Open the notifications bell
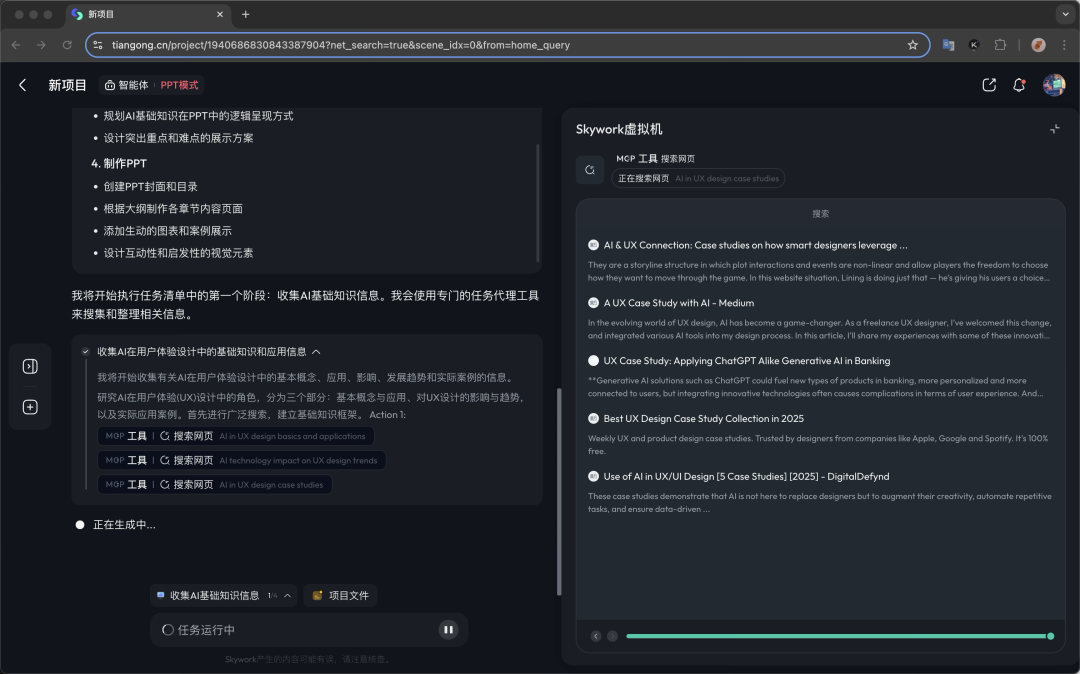The height and width of the screenshot is (674, 1080). coord(1019,86)
